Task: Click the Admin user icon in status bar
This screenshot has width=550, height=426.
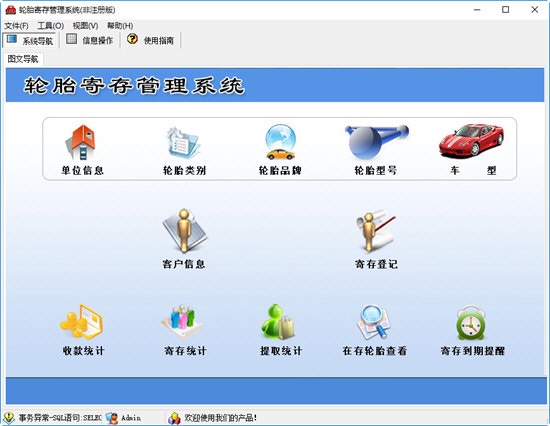Action: click(112, 418)
